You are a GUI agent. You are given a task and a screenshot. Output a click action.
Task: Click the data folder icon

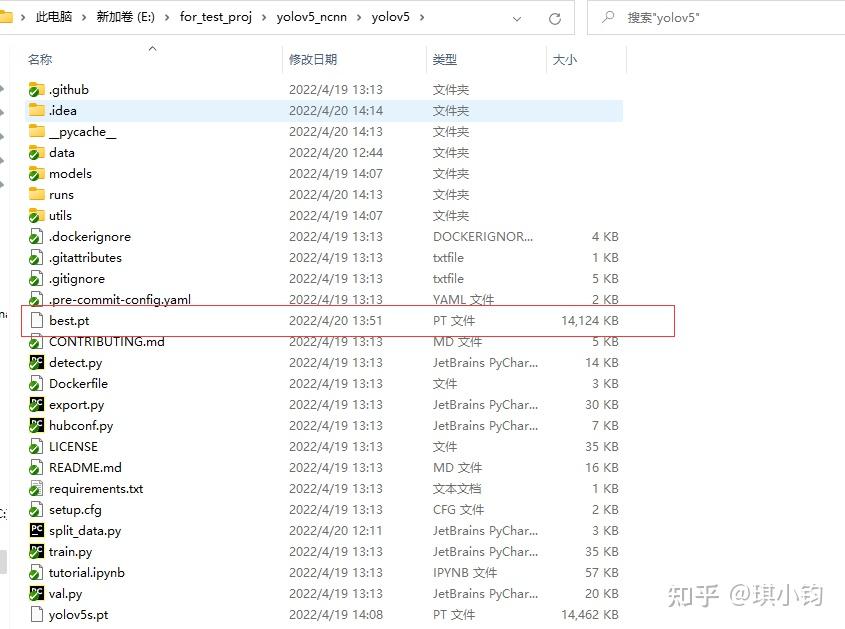tap(37, 153)
